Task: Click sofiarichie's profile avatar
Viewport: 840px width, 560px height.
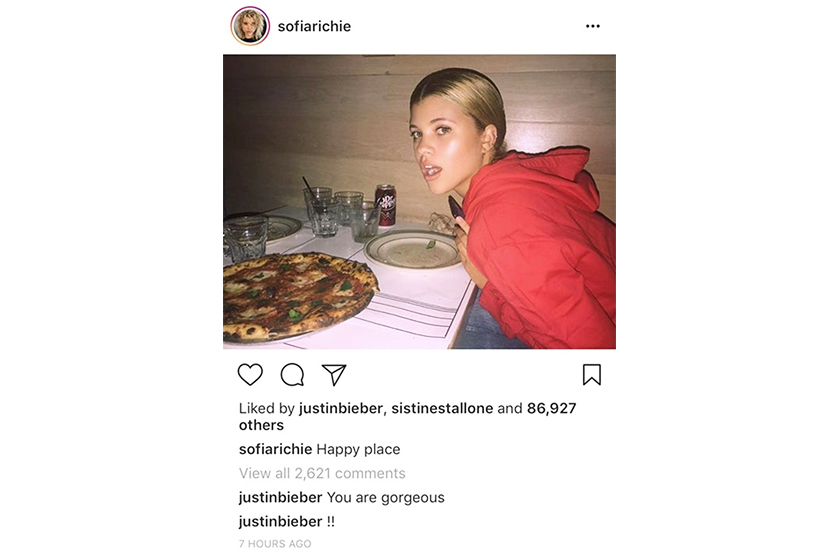Action: tap(249, 26)
